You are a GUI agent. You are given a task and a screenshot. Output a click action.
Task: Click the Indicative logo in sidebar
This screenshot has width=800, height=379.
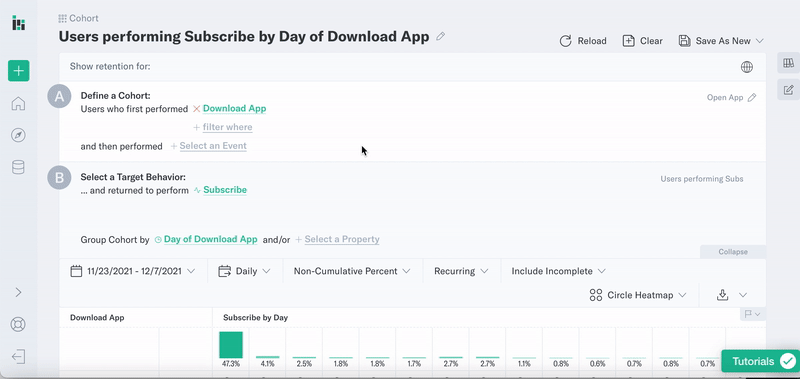18,23
